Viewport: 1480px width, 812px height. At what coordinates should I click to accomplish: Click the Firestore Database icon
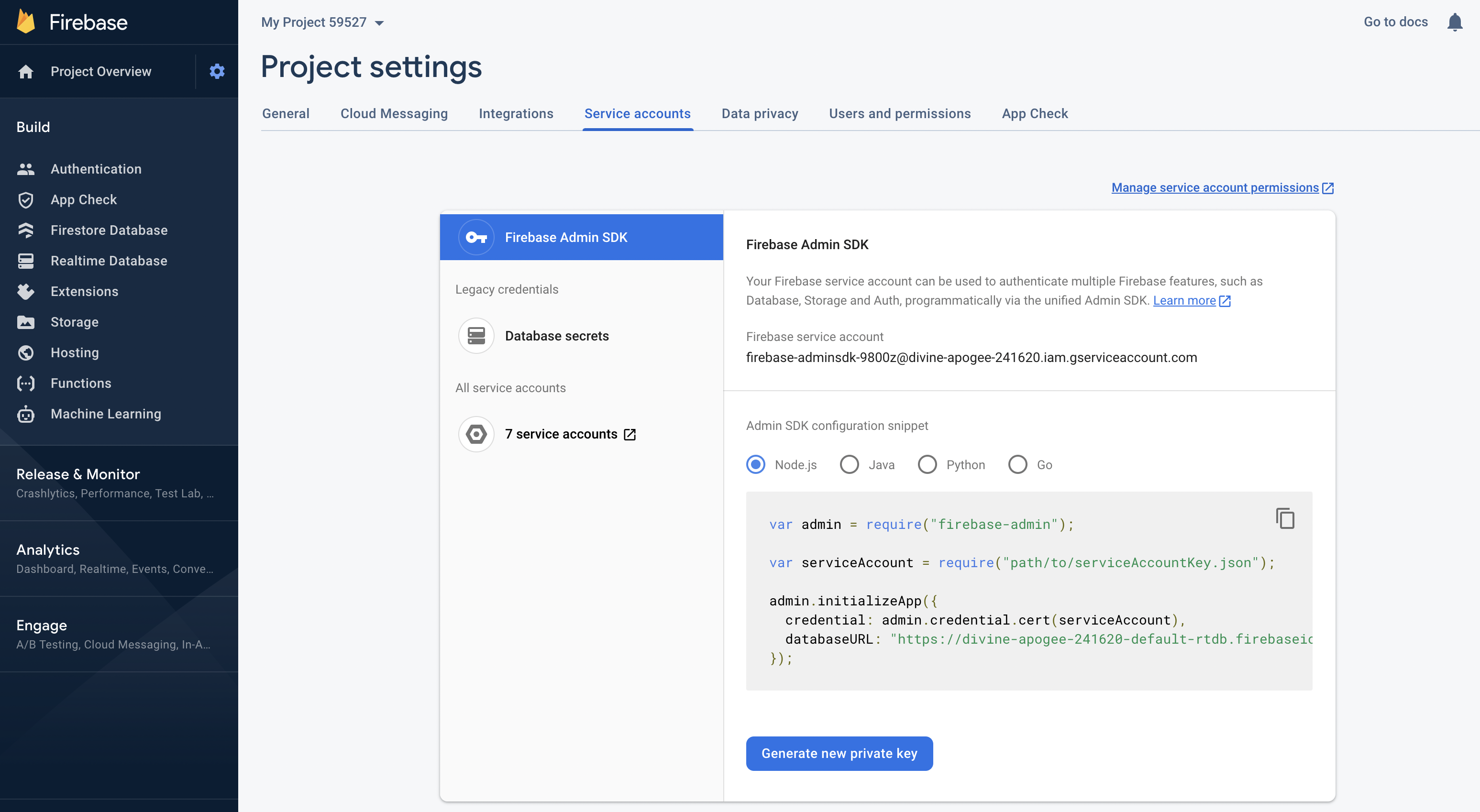(25, 230)
